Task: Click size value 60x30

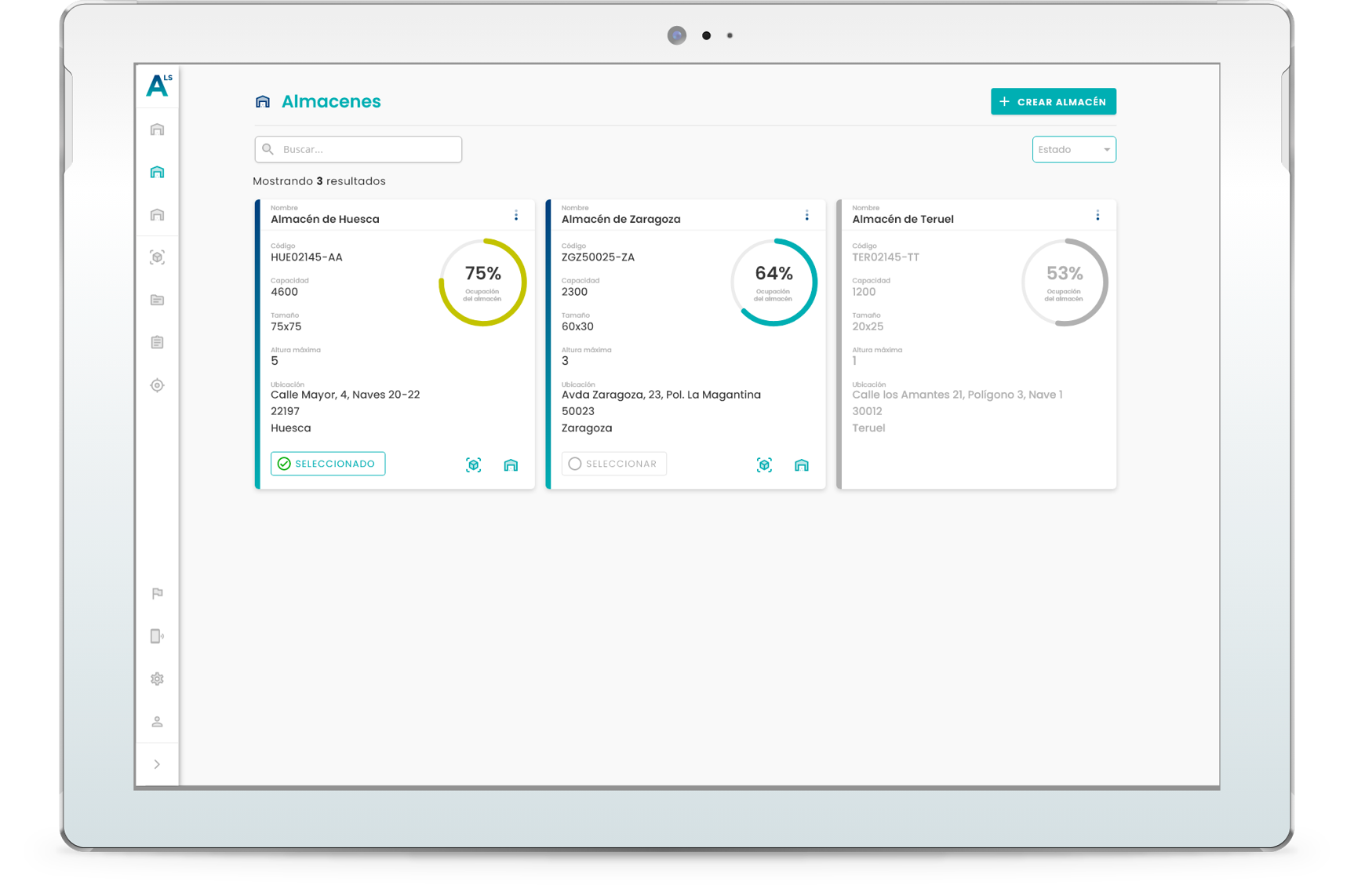Action: (x=577, y=326)
